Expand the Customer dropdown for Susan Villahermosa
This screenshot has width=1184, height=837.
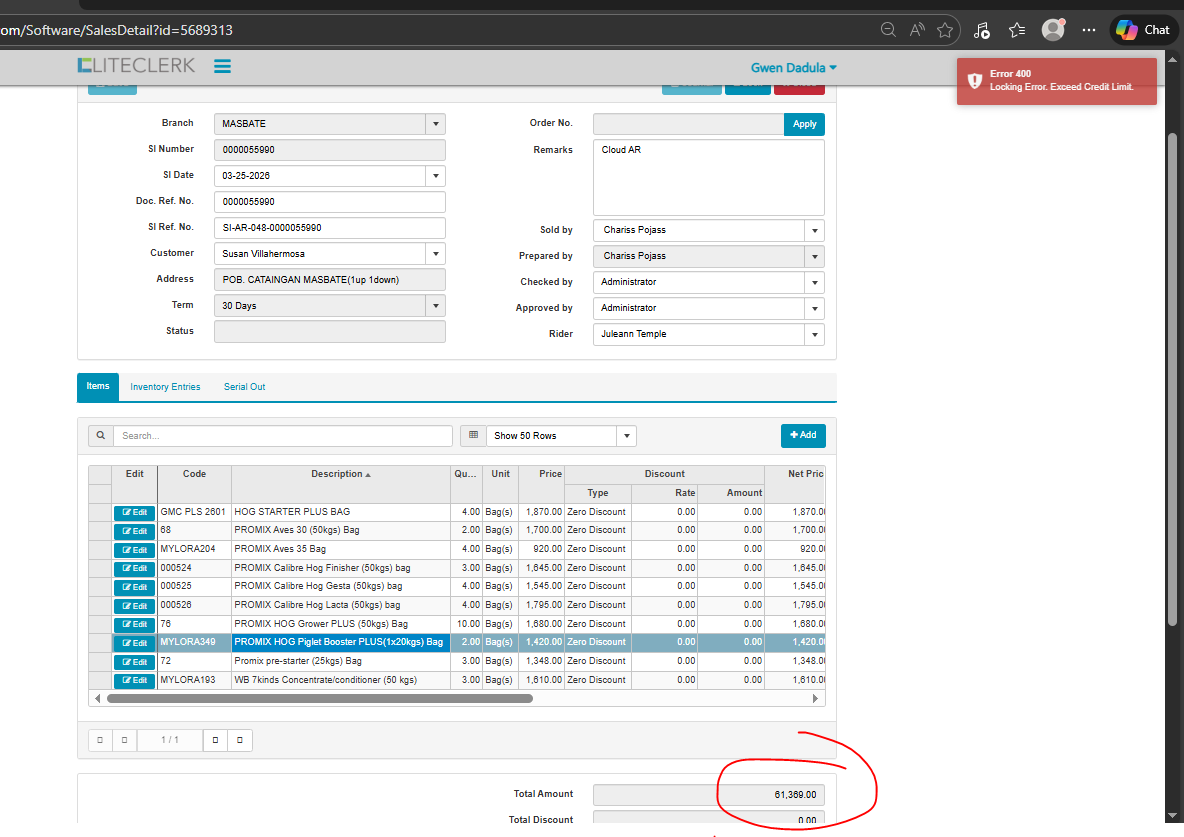(x=435, y=254)
